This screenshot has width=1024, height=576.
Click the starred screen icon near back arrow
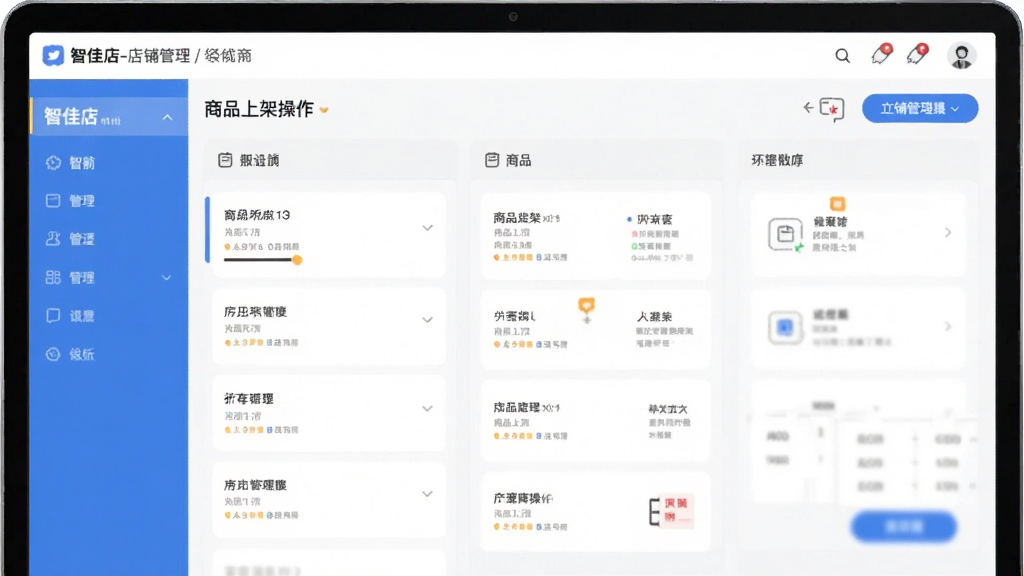pyautogui.click(x=832, y=109)
